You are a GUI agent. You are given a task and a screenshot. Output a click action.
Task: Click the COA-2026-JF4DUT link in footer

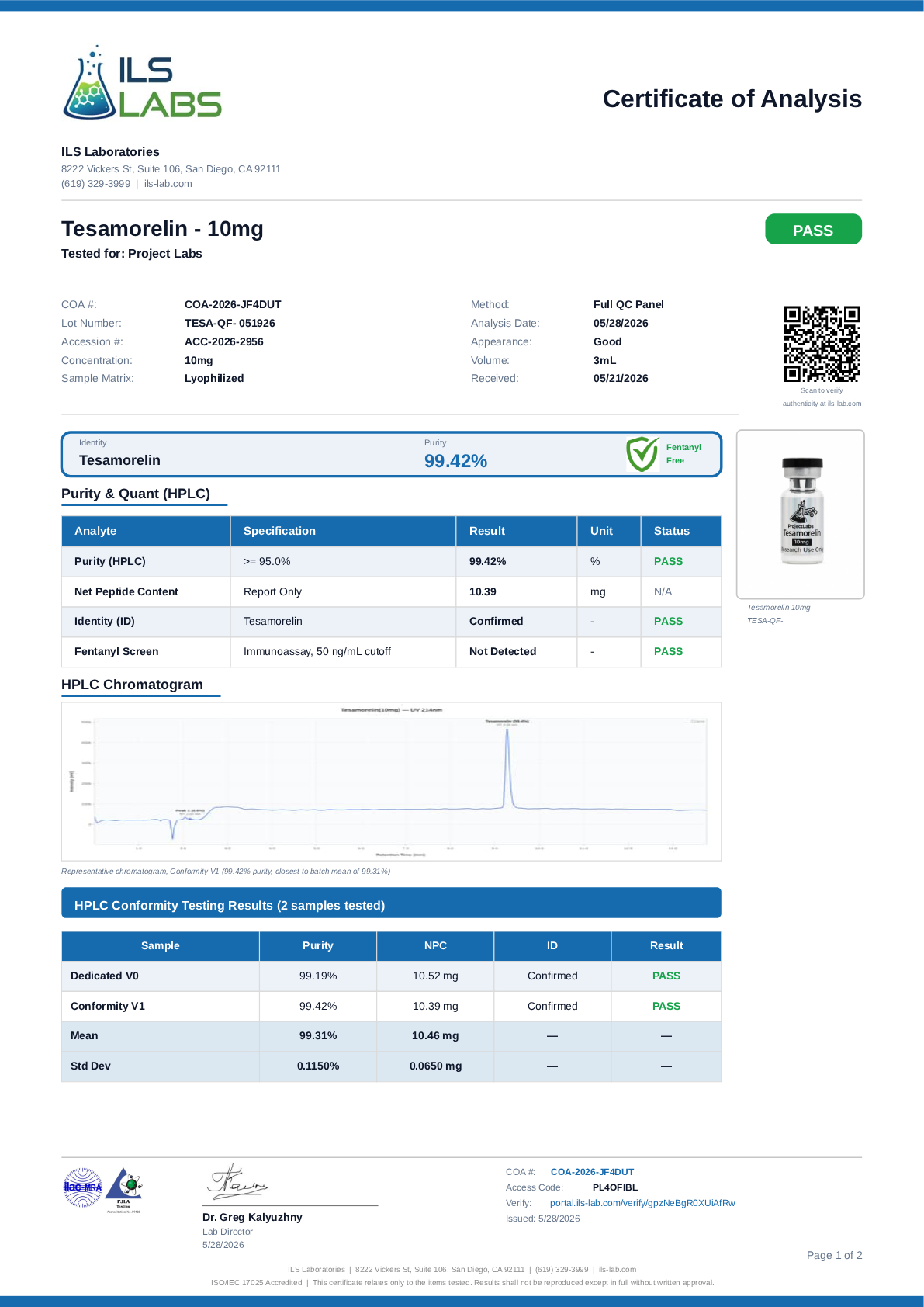pyautogui.click(x=592, y=1172)
